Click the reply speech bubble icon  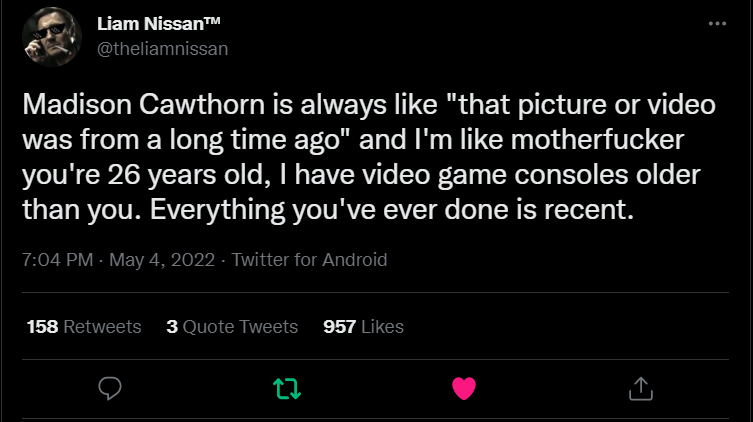[110, 388]
